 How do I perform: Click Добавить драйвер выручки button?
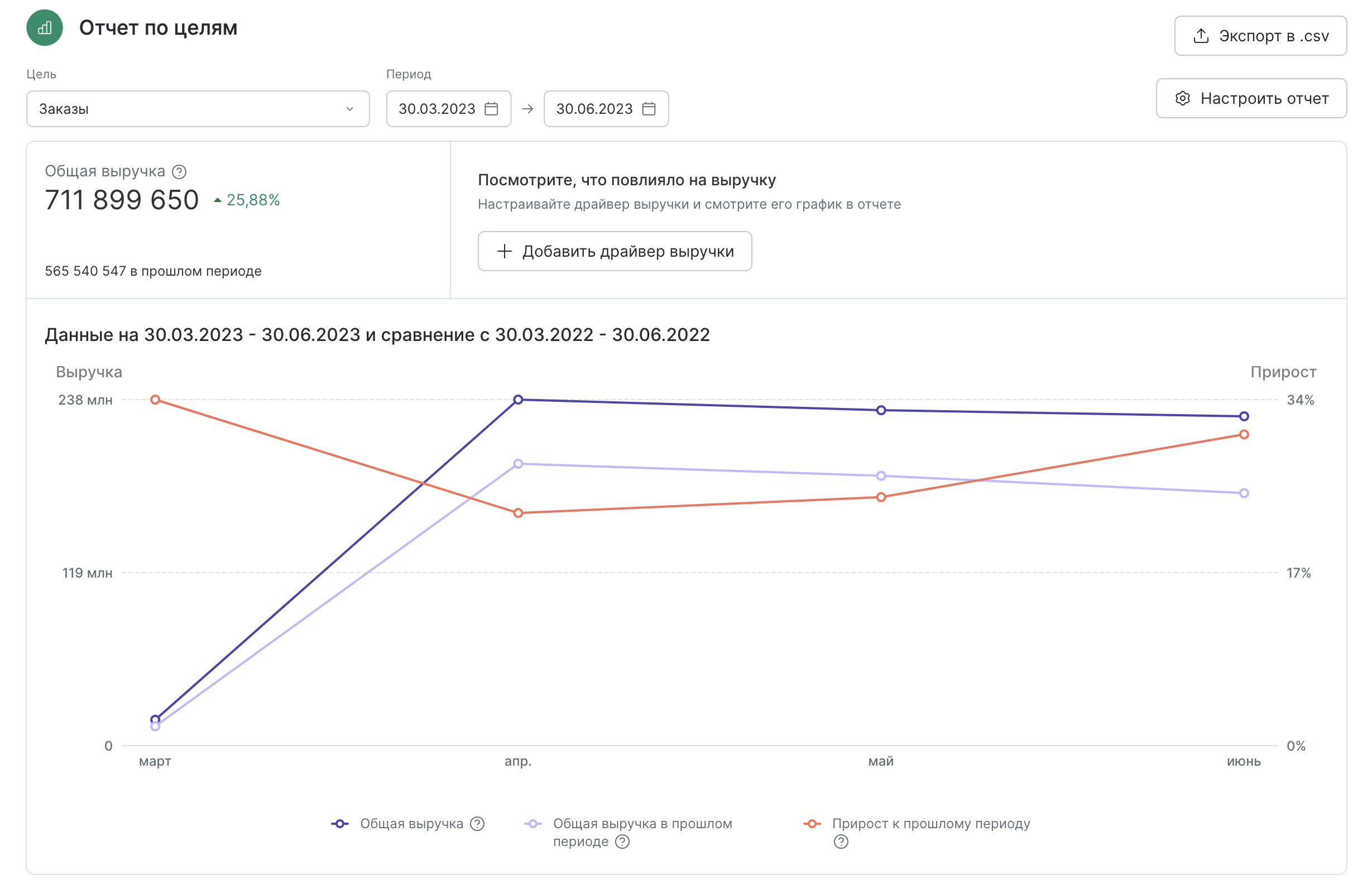point(615,251)
